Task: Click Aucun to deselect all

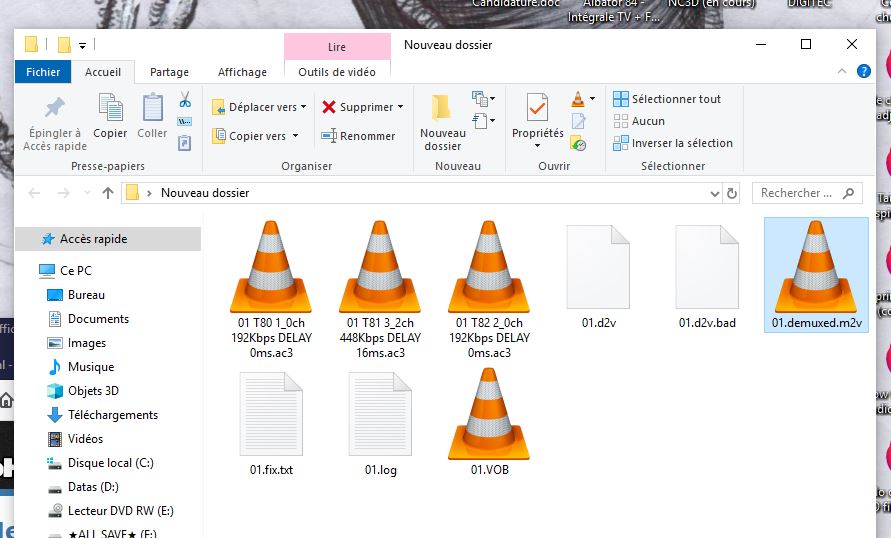Action: pos(639,121)
